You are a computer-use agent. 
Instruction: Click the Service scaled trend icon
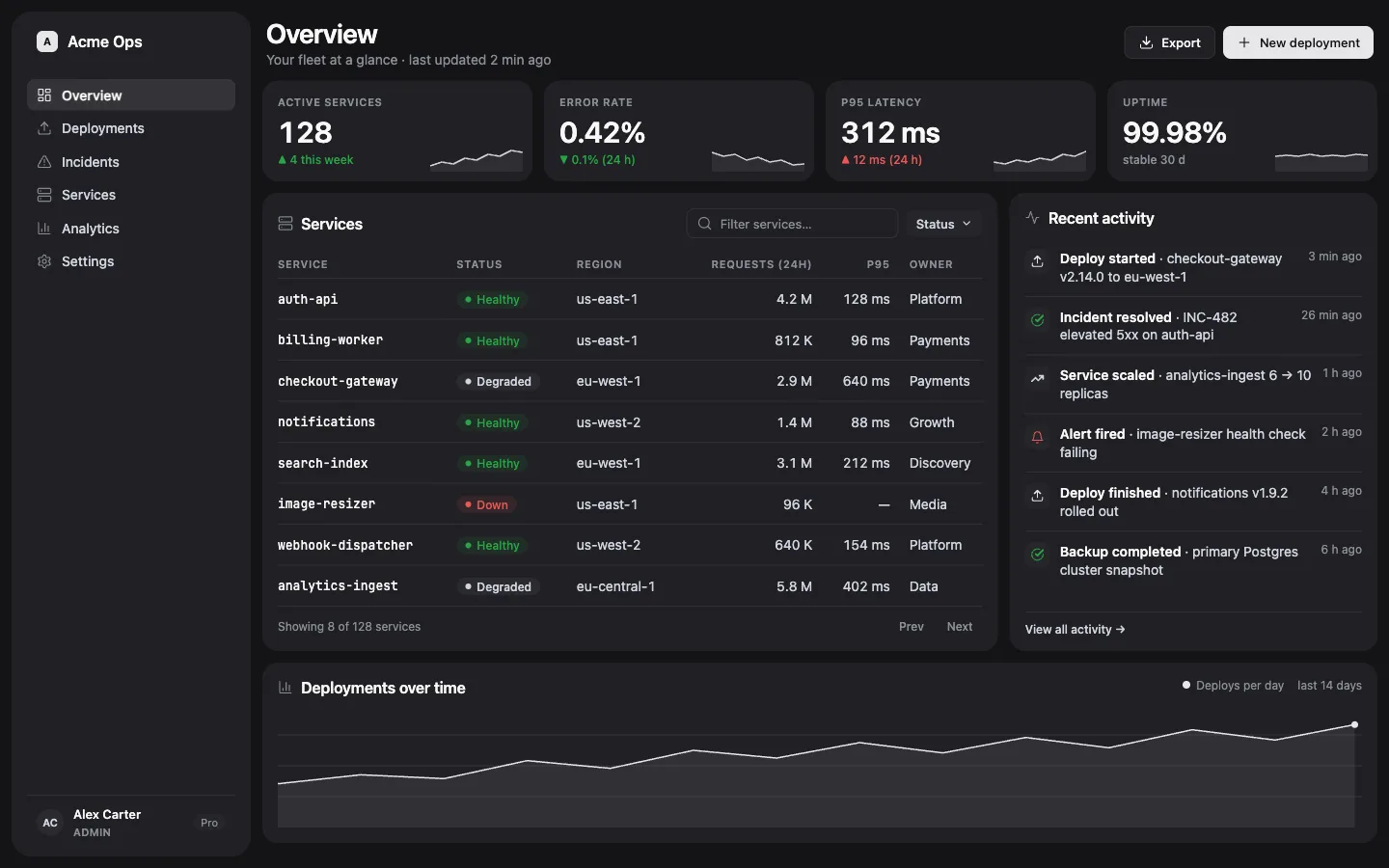tap(1038, 378)
